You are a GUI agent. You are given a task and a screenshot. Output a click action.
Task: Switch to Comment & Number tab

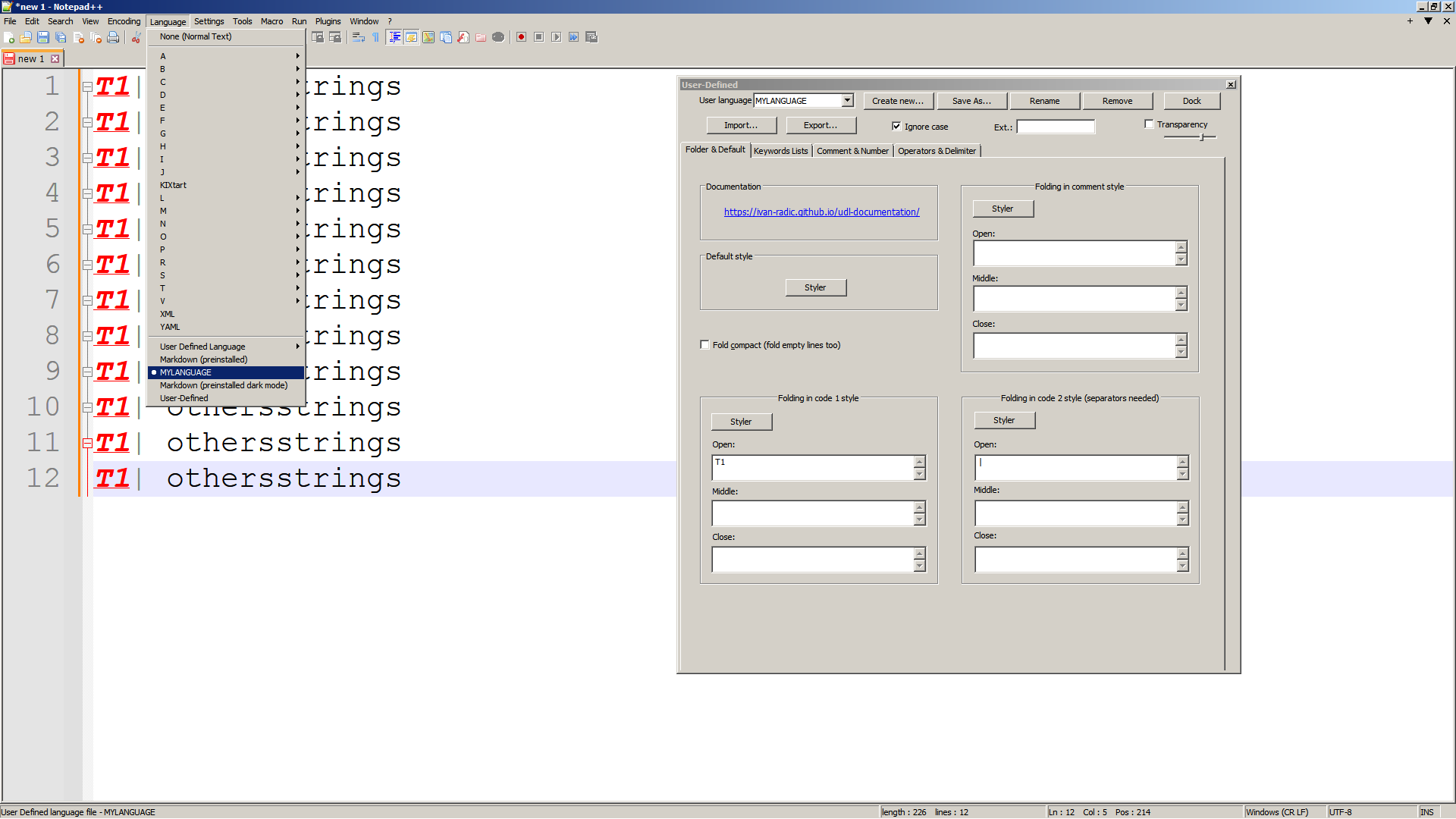coord(852,151)
